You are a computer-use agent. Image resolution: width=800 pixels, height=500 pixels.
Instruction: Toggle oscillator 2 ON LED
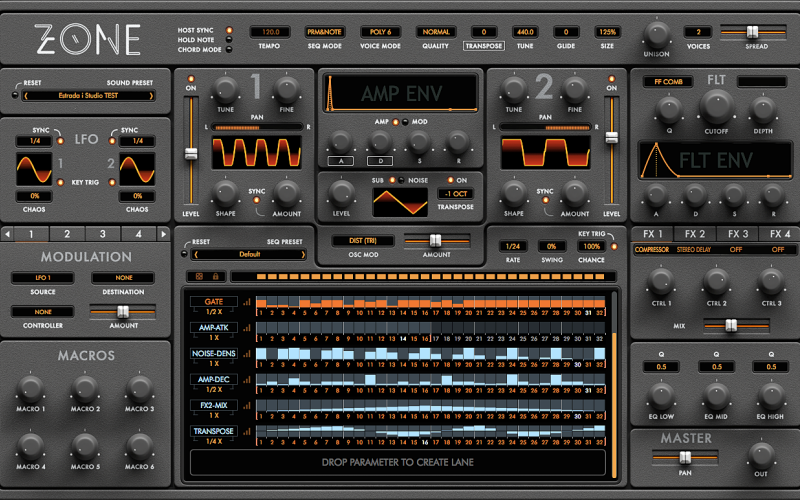611,79
